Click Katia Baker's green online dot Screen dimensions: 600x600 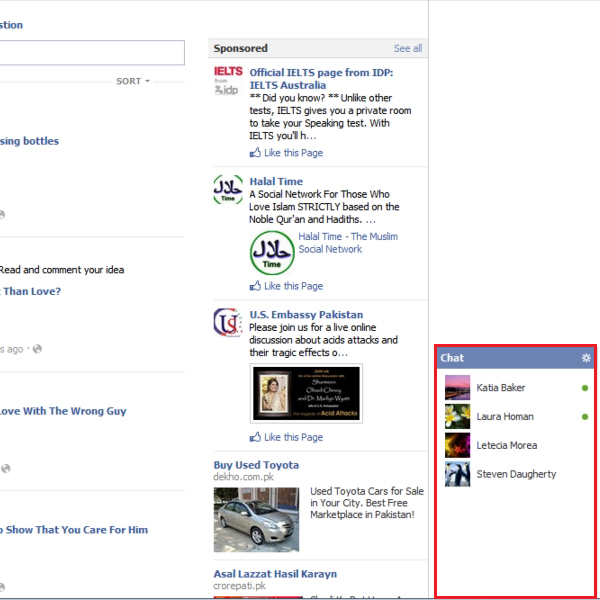coord(585,388)
